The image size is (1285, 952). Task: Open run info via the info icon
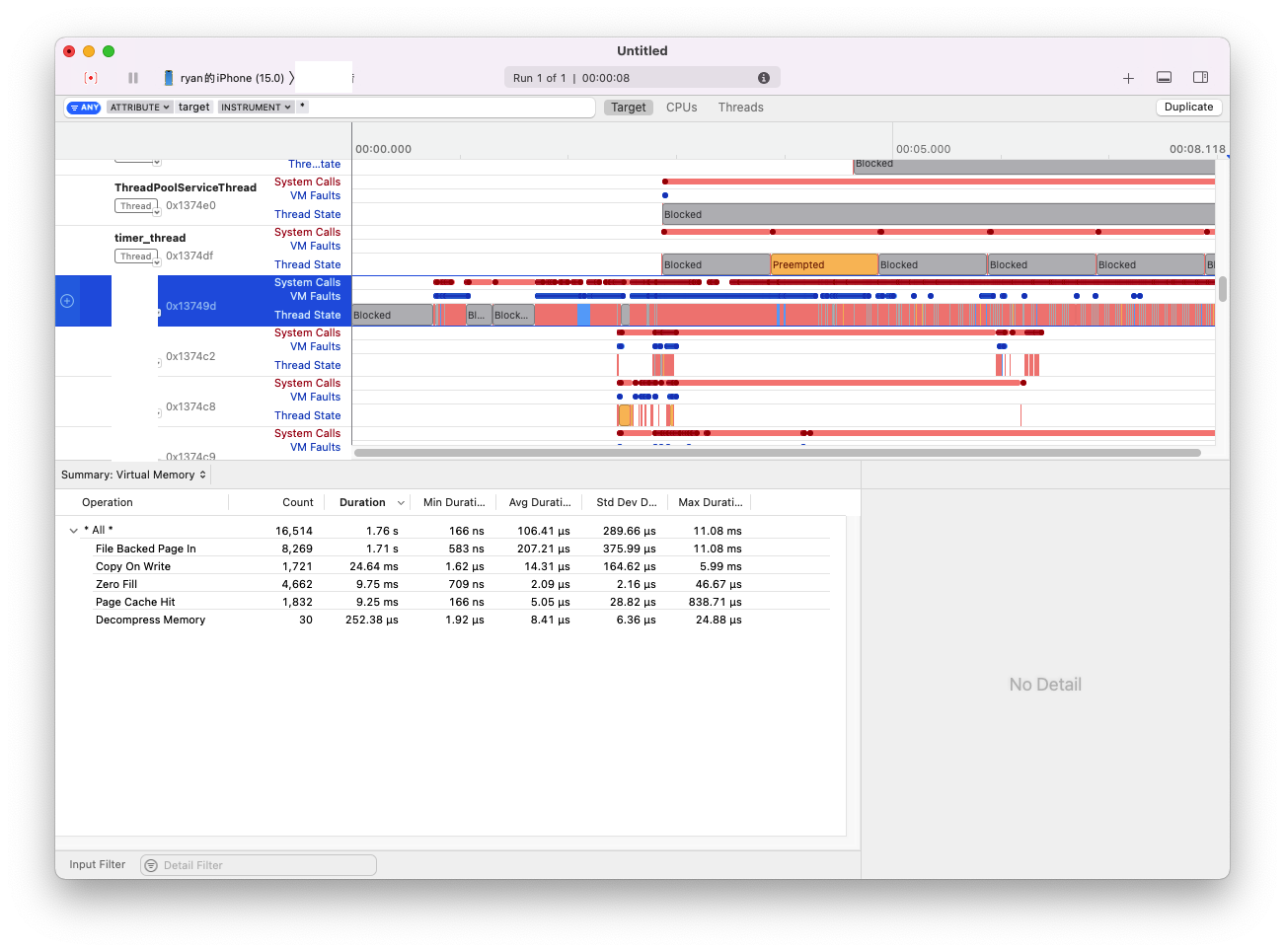(763, 78)
